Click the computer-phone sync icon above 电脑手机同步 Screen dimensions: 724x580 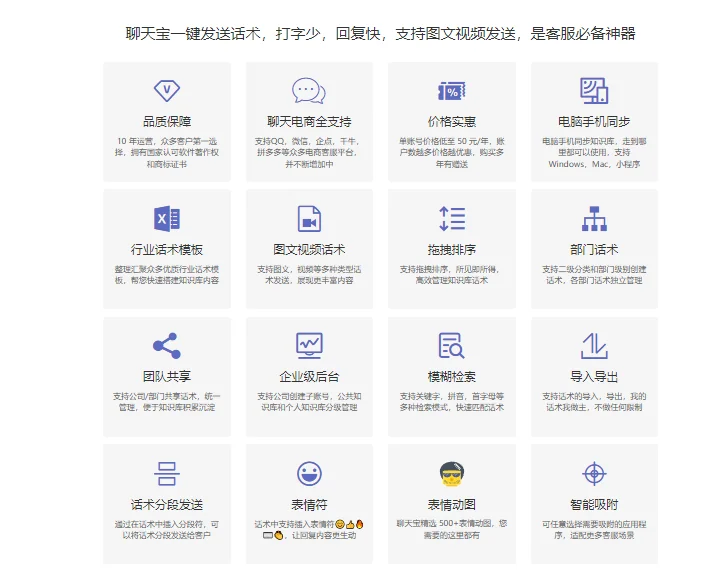tap(594, 91)
